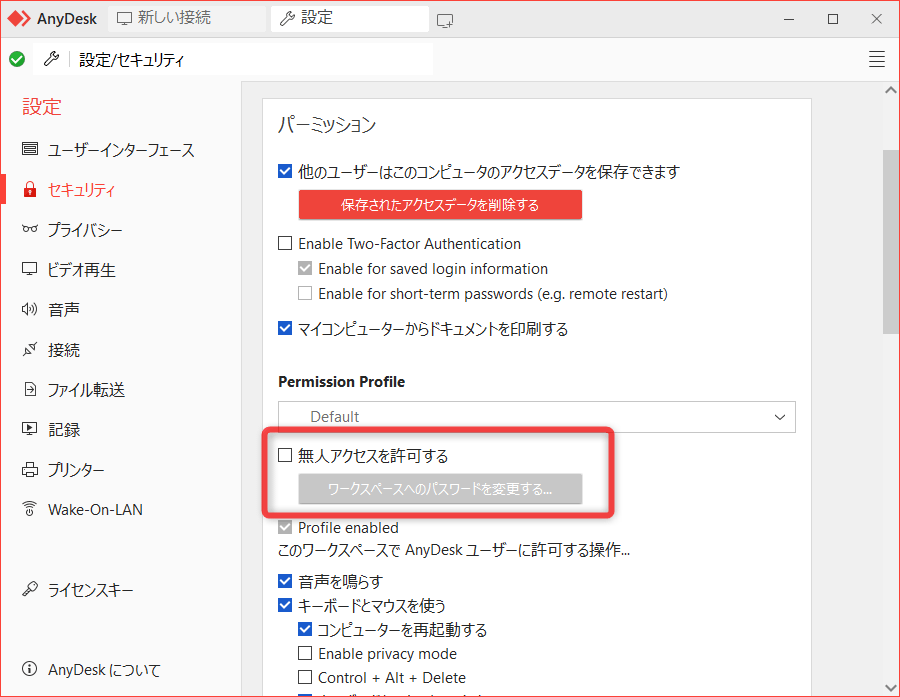Viewport: 900px width, 697px height.
Task: Show ファイル転送 settings
Action: pyautogui.click(x=86, y=390)
